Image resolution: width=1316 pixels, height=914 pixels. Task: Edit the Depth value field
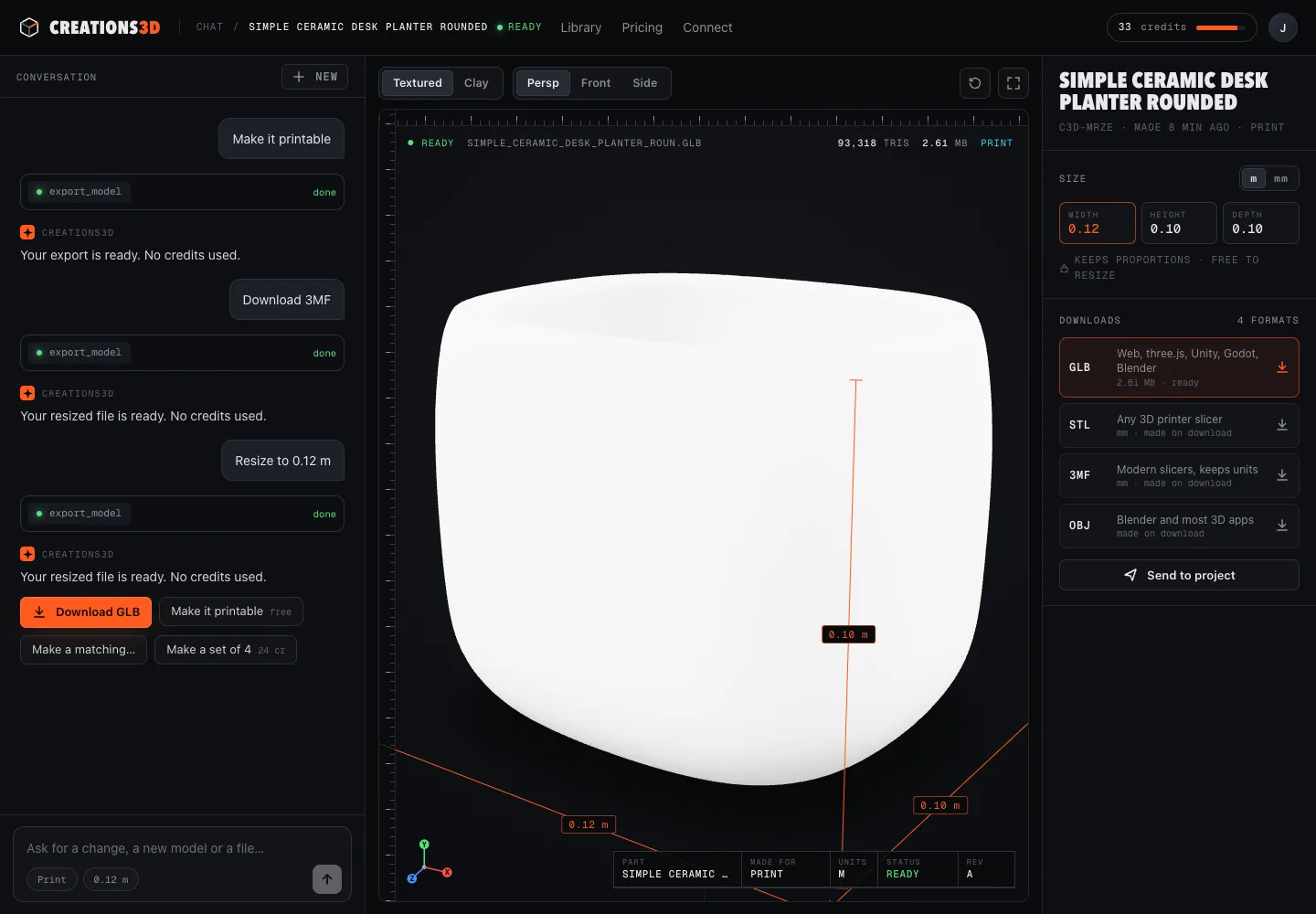coord(1261,223)
